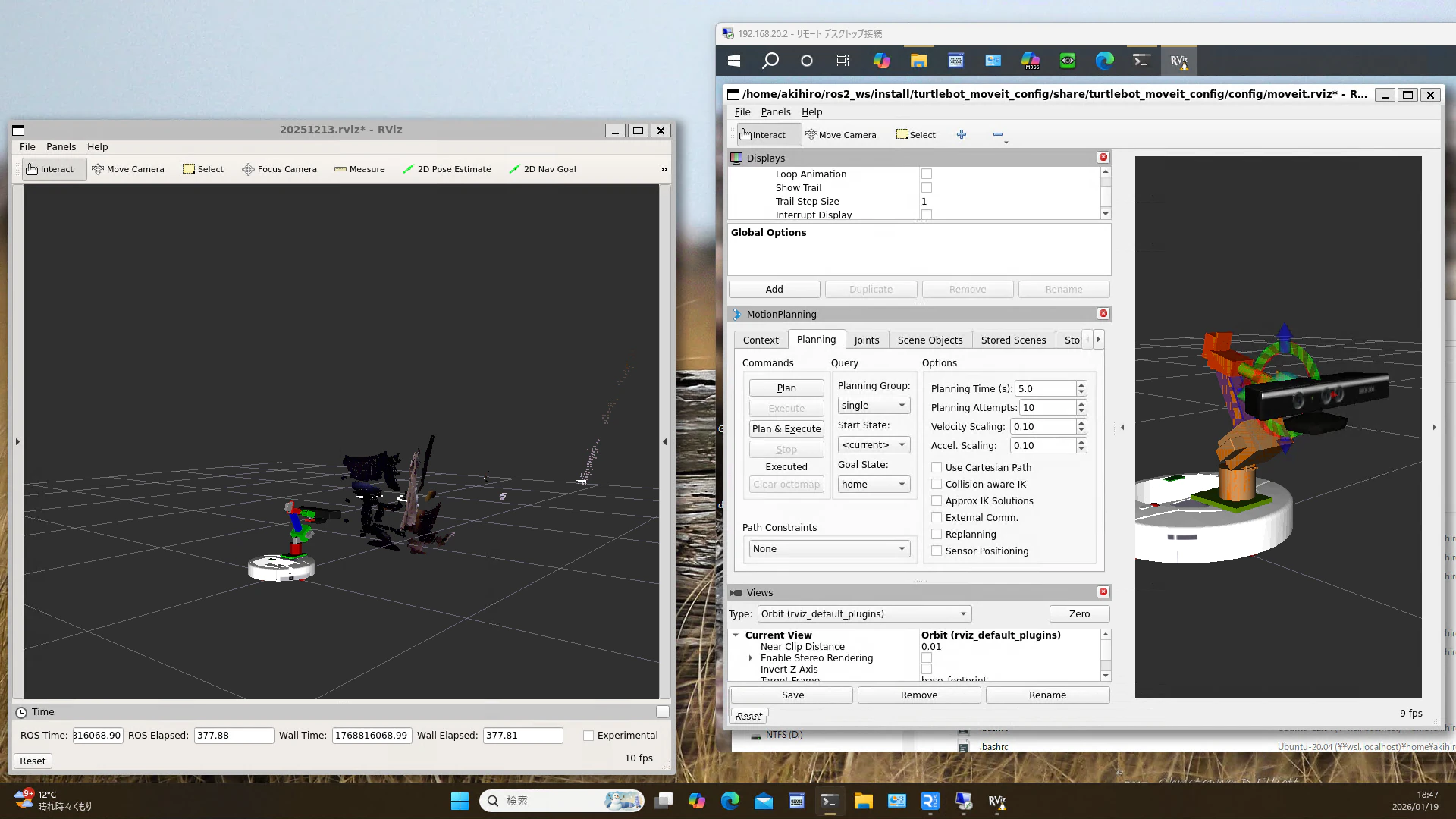The image size is (1456, 819).
Task: Open the RViz icon on the taskbar
Action: point(996,801)
